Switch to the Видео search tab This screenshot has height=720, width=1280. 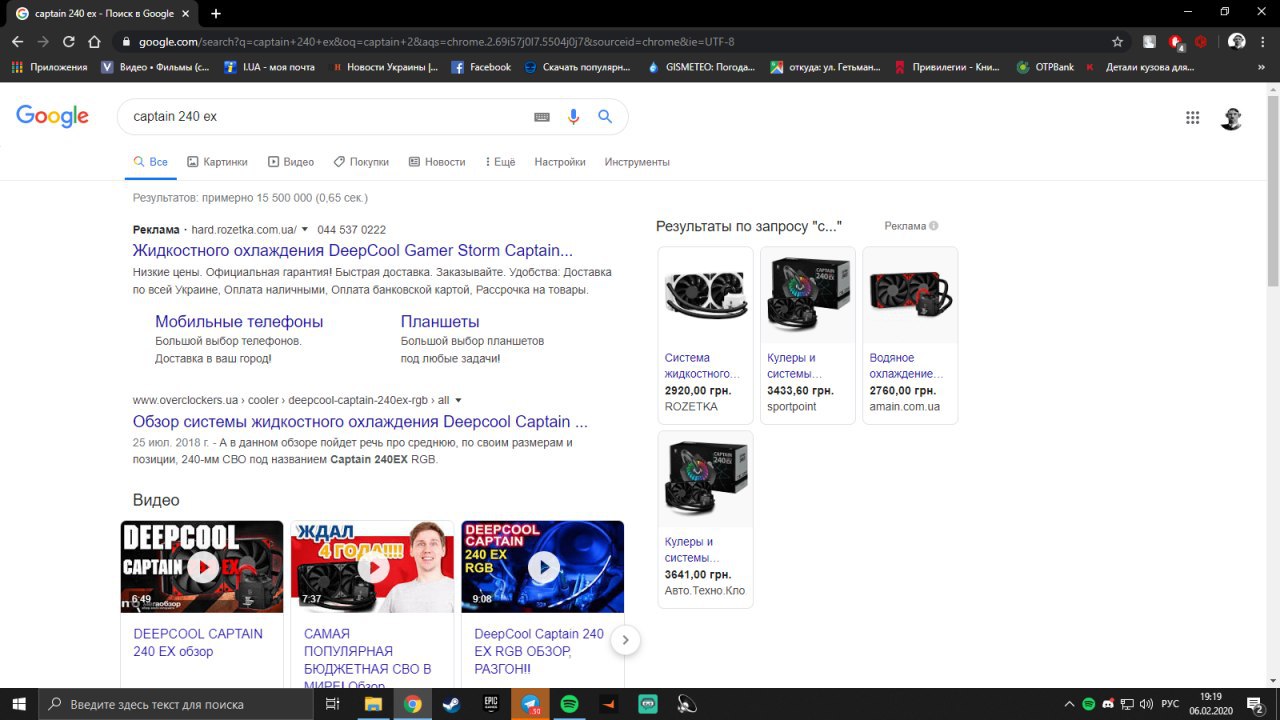point(290,162)
